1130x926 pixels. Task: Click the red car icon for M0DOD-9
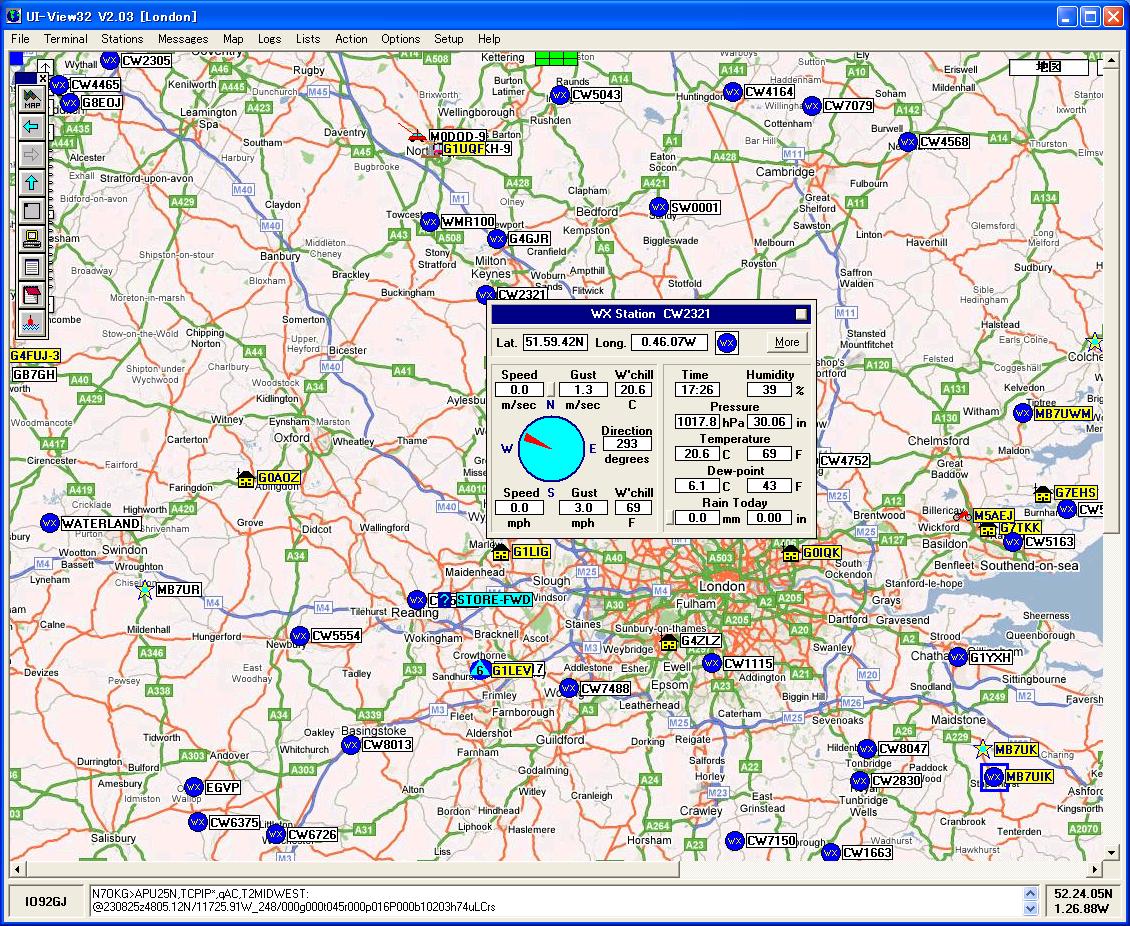[x=416, y=135]
